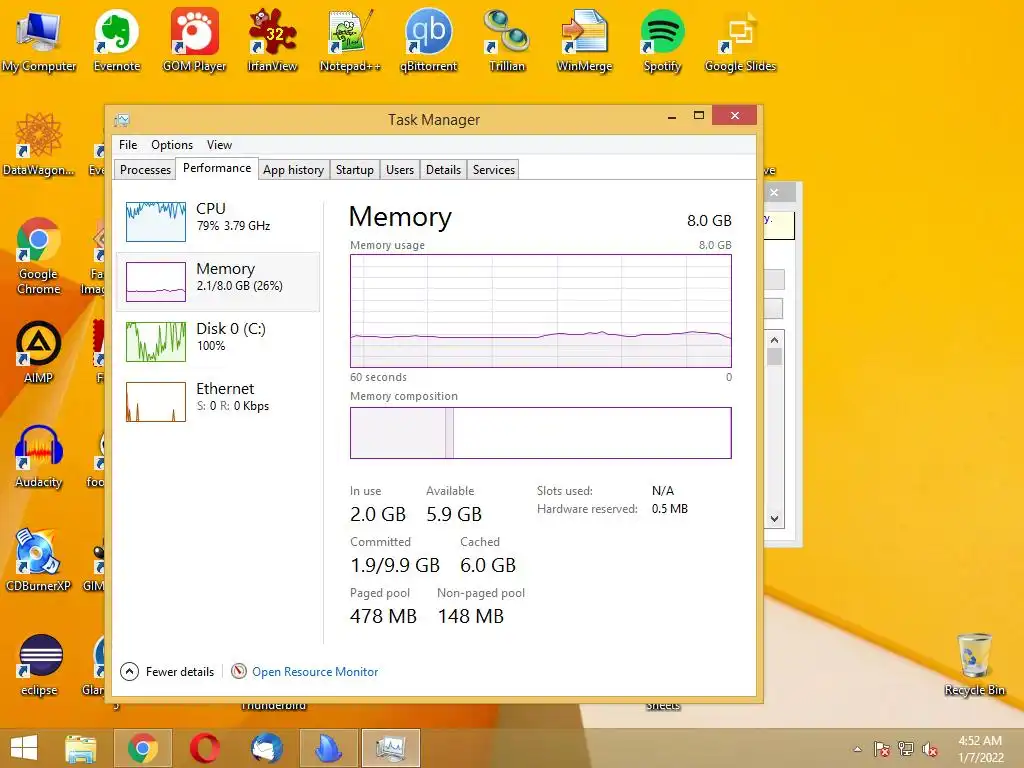Open the Startup tab
This screenshot has width=1024, height=768.
click(x=355, y=170)
